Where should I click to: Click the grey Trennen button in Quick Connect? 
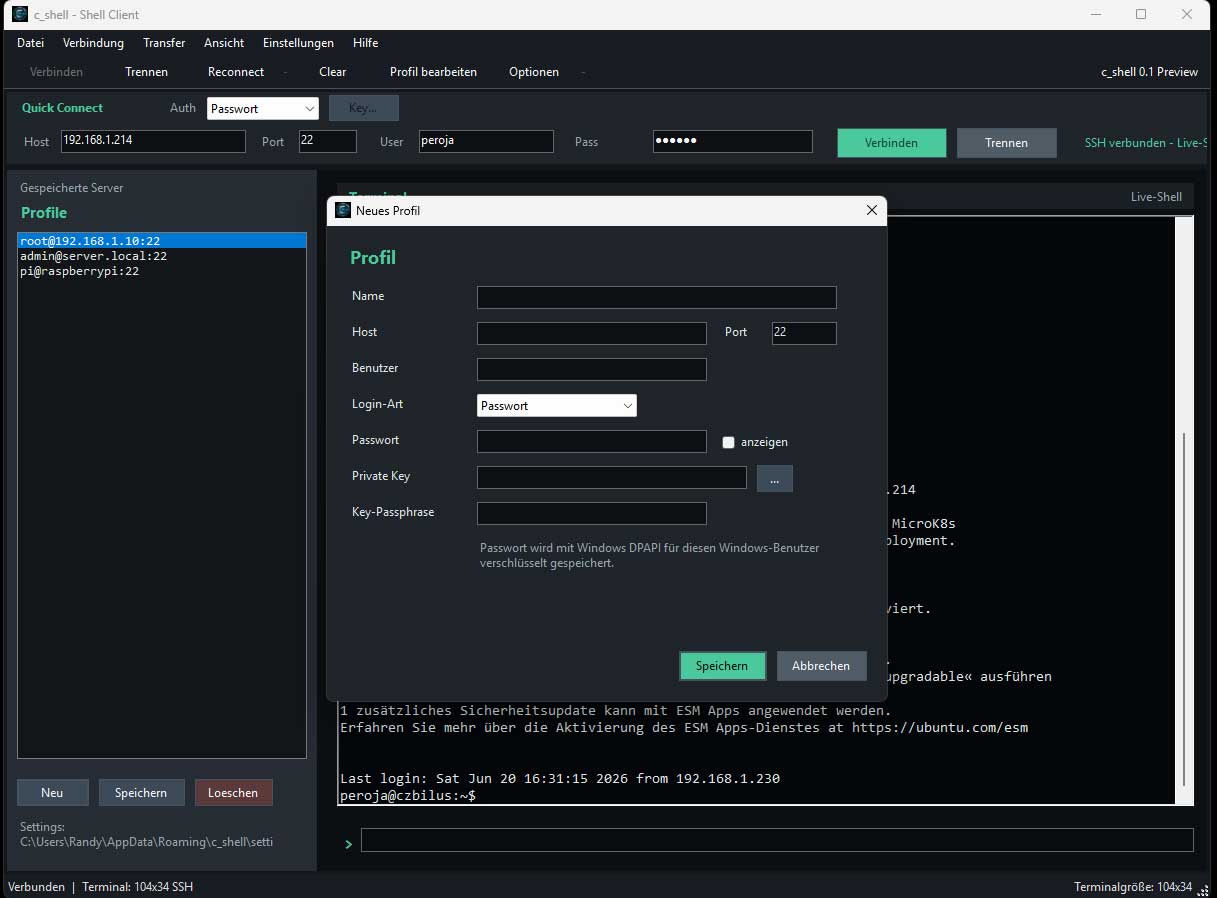coord(1006,143)
